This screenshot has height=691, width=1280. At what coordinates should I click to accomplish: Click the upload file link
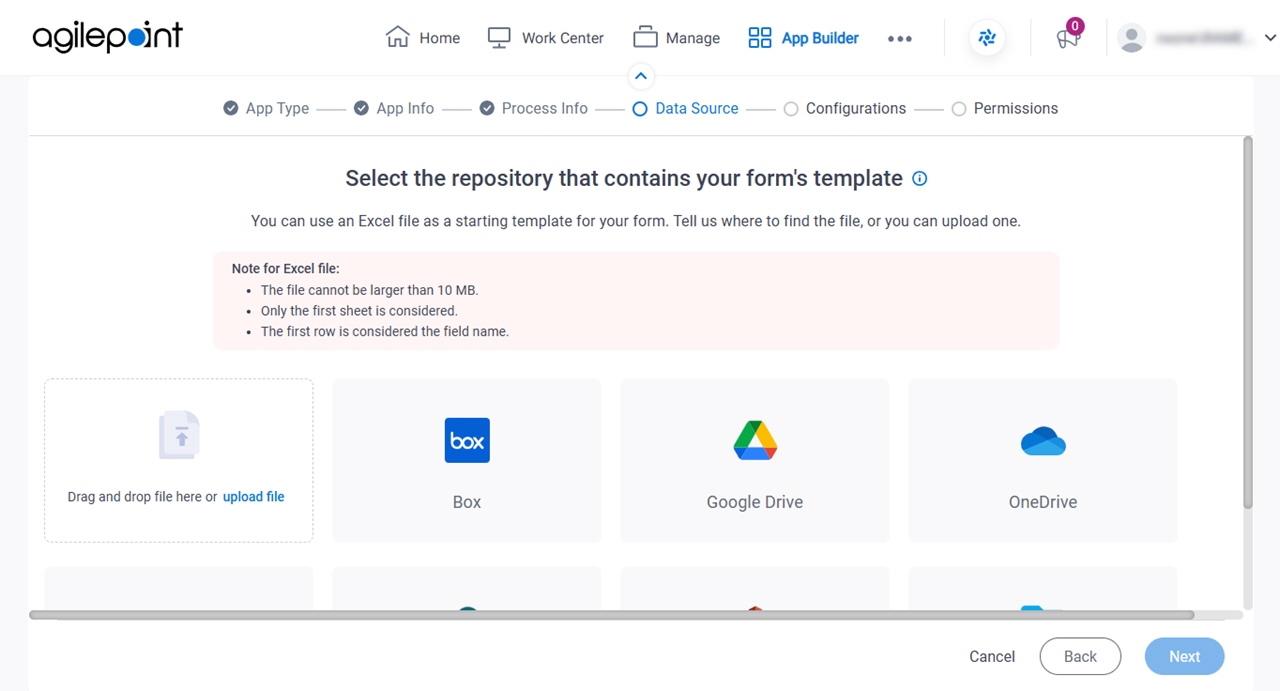pyautogui.click(x=254, y=497)
